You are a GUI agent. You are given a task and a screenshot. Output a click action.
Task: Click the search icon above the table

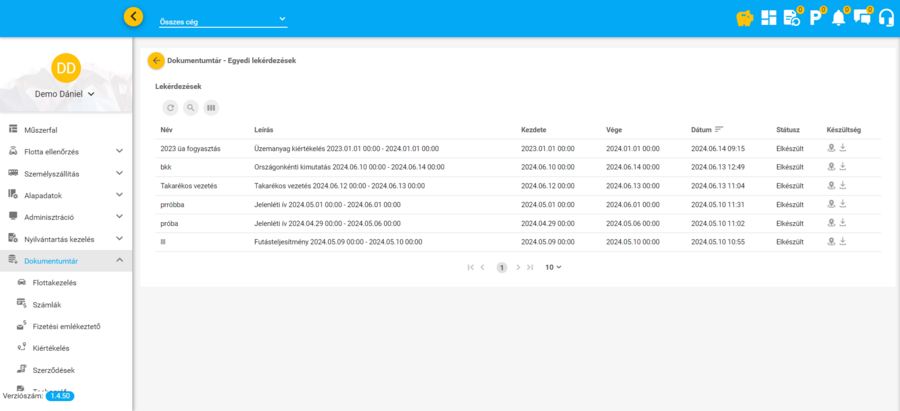(190, 107)
